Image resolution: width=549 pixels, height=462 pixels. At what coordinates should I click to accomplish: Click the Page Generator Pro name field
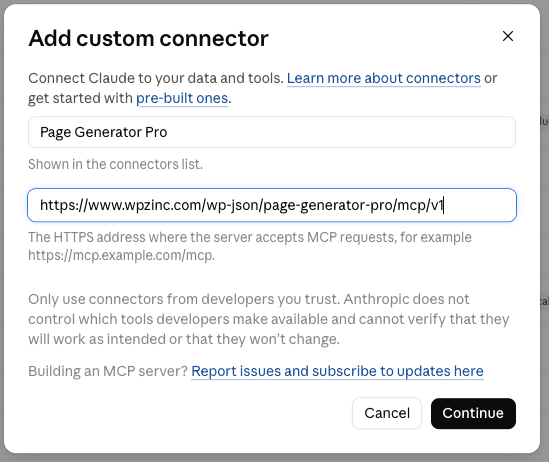click(272, 132)
